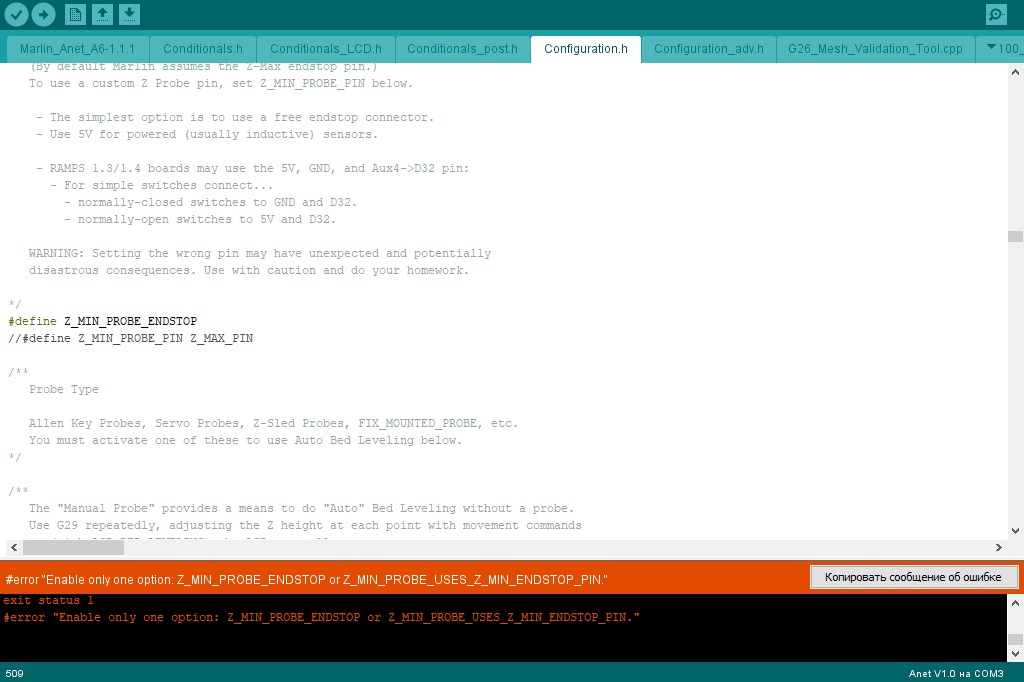Switch to the Conditionals.h tab
Screen dimensions: 1024x682
tap(202, 49)
